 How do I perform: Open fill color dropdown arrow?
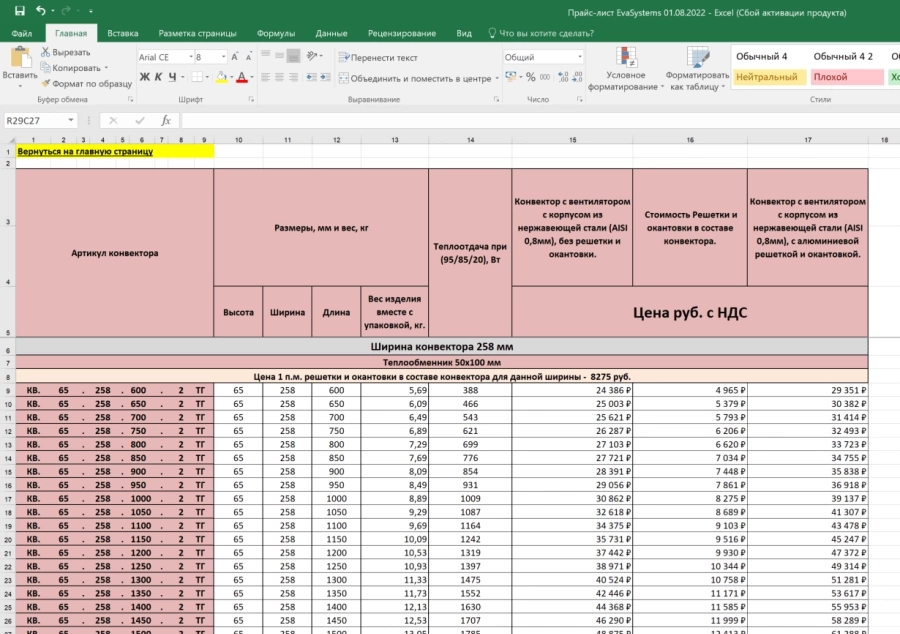[231, 77]
